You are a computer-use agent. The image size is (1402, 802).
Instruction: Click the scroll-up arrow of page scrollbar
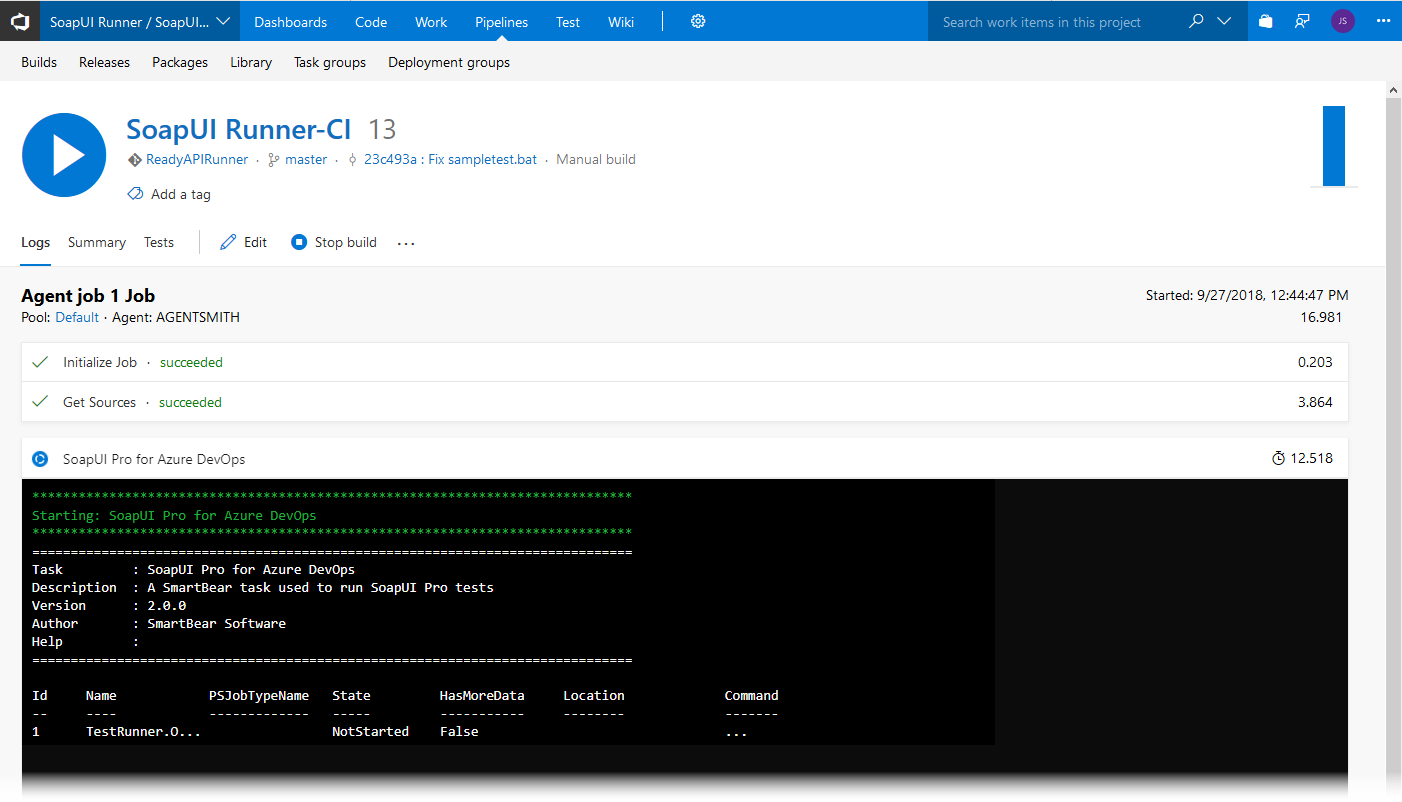(1394, 90)
